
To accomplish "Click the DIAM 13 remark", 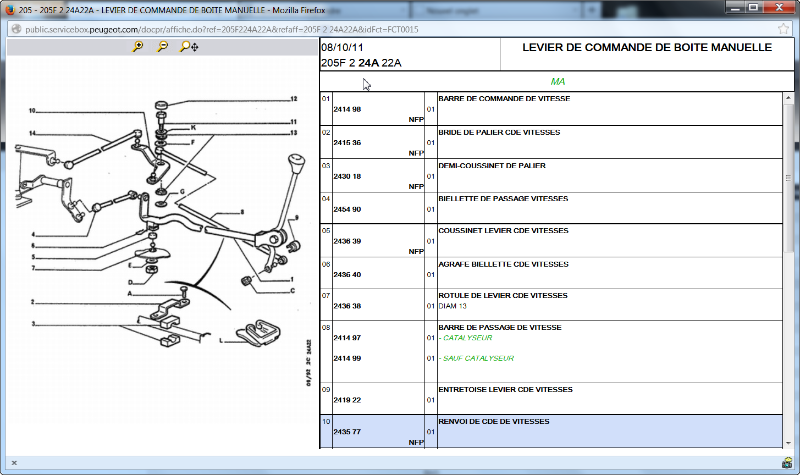I will pos(453,306).
